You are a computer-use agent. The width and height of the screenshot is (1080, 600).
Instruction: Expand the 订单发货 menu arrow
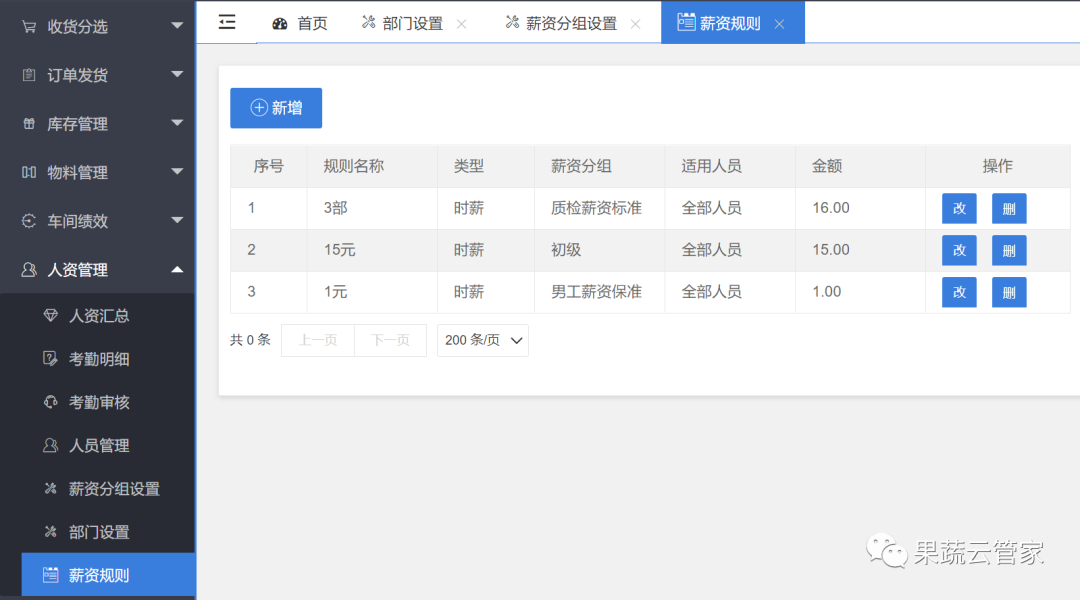tap(177, 74)
